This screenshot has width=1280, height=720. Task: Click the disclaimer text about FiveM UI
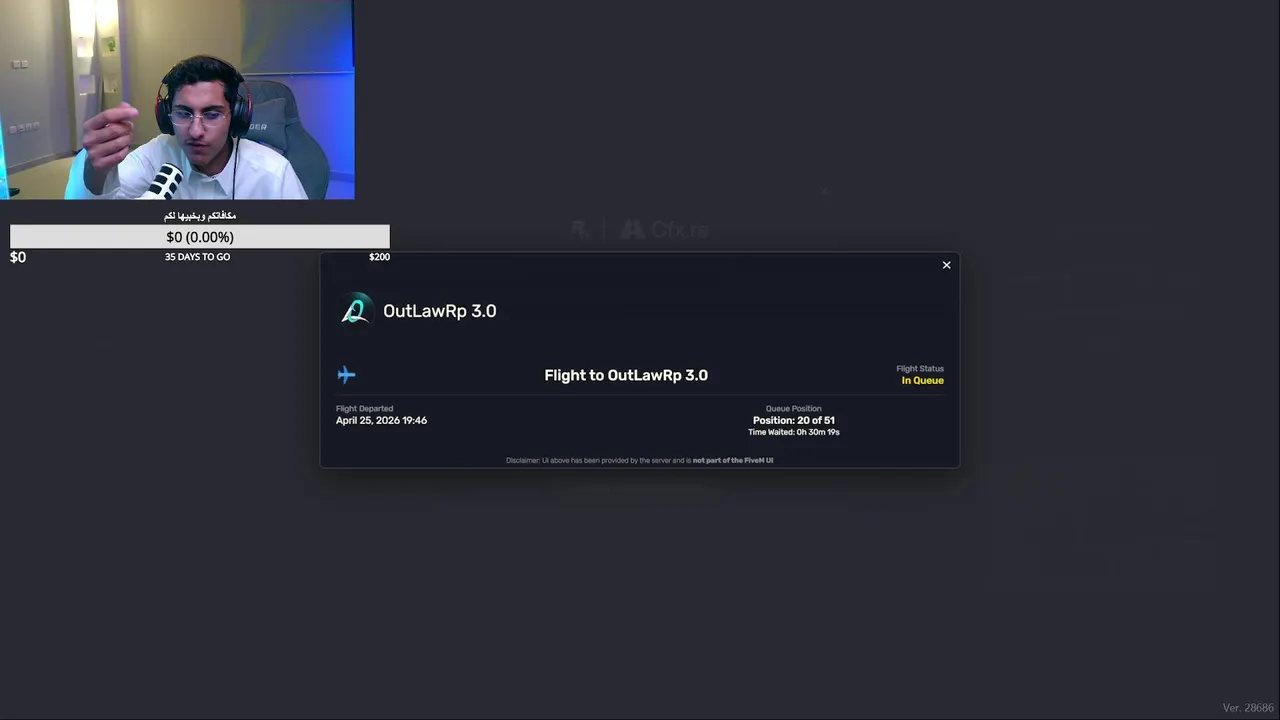pos(640,461)
